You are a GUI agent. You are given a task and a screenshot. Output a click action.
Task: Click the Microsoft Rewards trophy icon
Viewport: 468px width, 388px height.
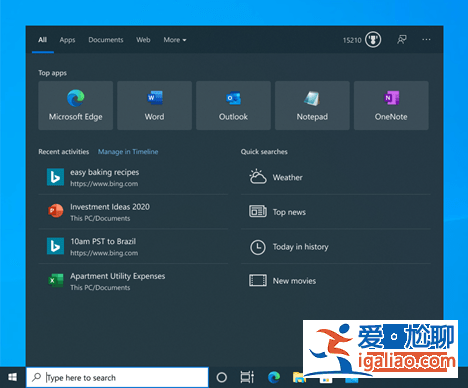pyautogui.click(x=373, y=40)
